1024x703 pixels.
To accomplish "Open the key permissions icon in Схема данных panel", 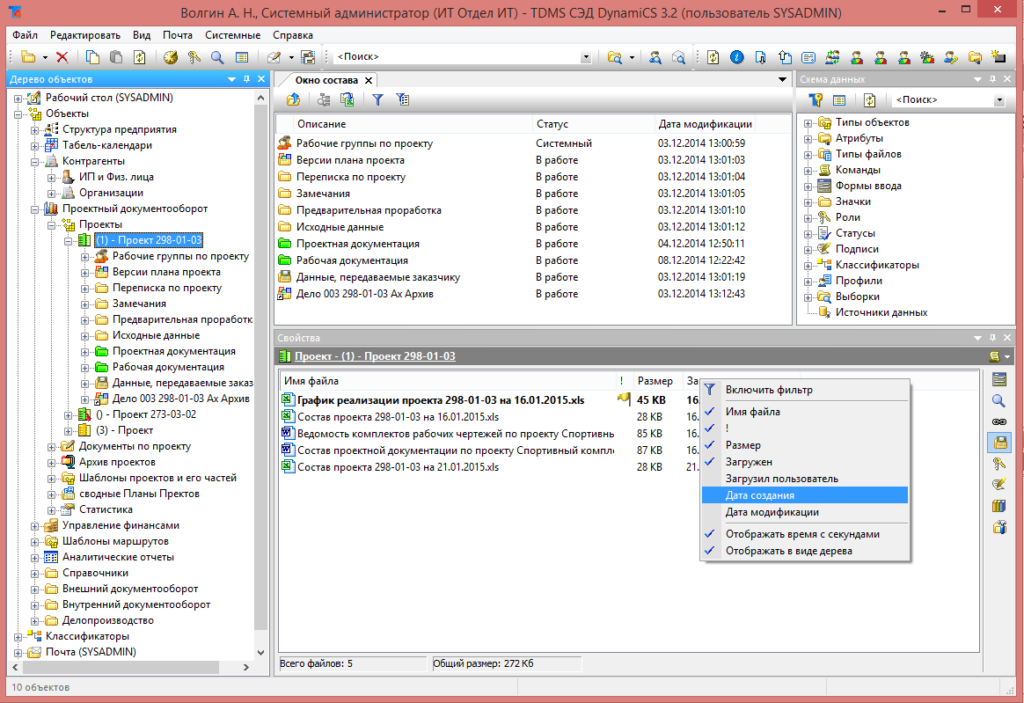I will (x=816, y=99).
